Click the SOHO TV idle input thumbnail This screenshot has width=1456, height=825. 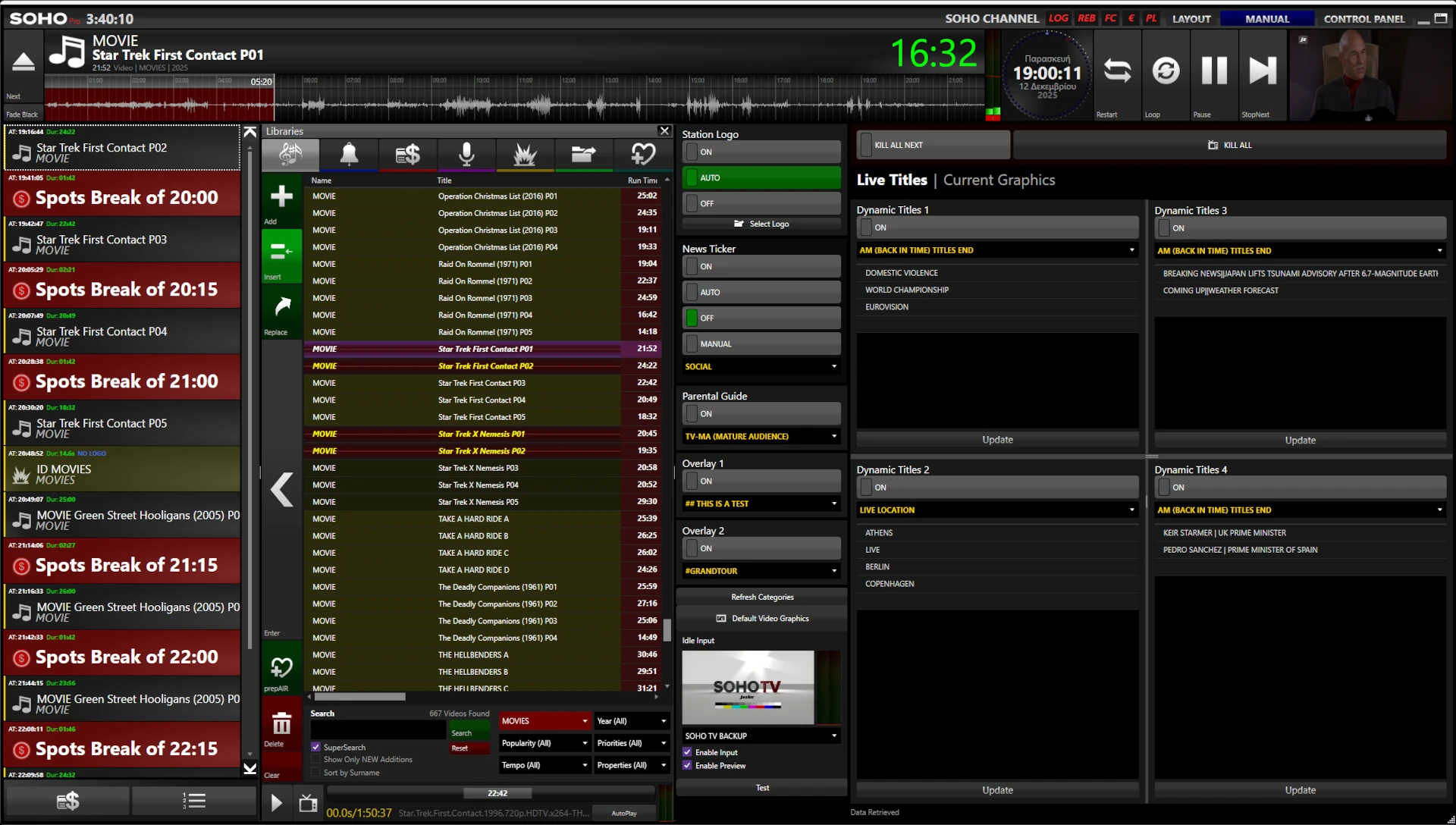[x=748, y=688]
